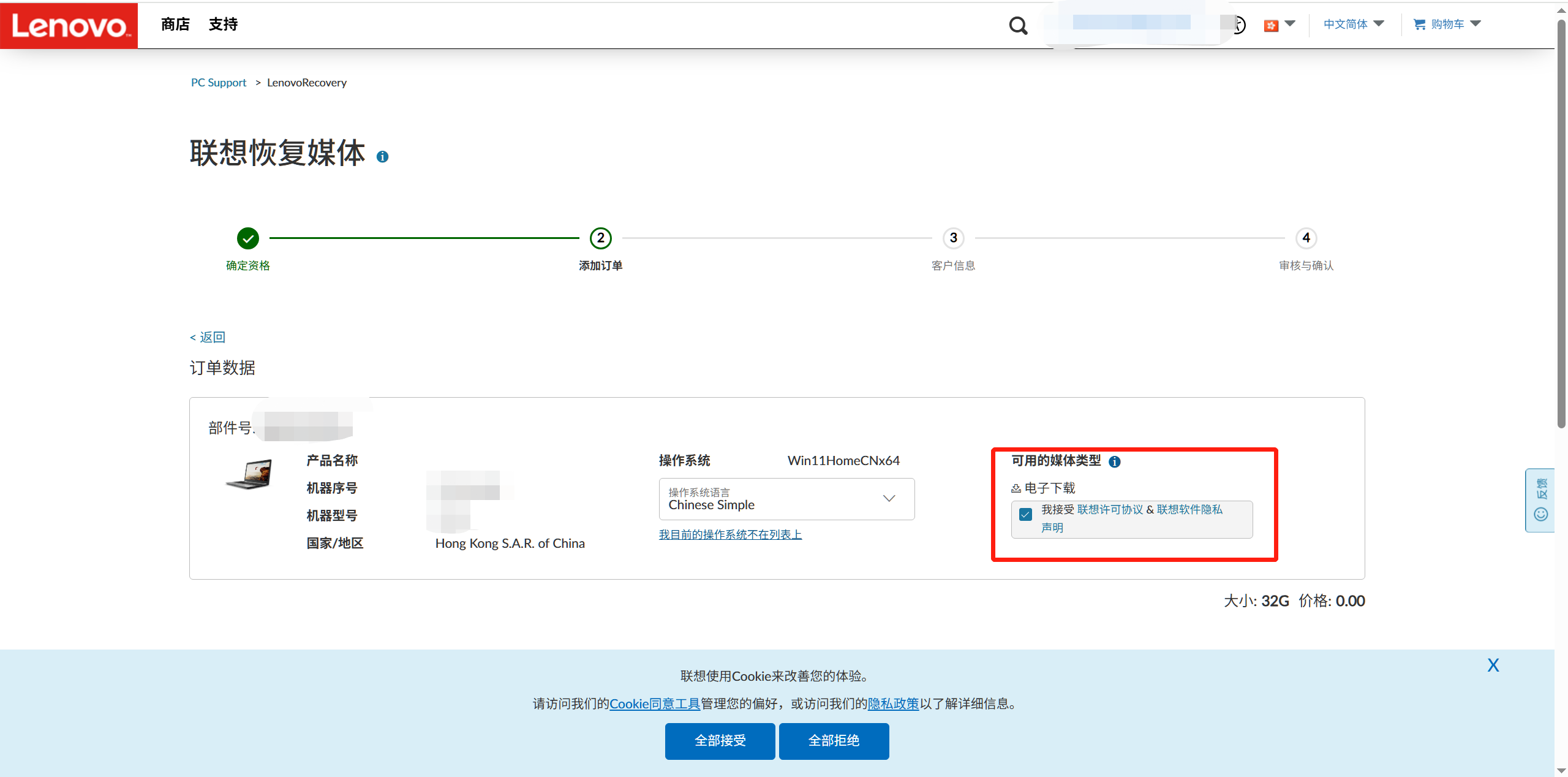Image resolution: width=1568 pixels, height=777 pixels.
Task: Expand the 操作系统语言 Chinese Simple dropdown
Action: pos(786,499)
